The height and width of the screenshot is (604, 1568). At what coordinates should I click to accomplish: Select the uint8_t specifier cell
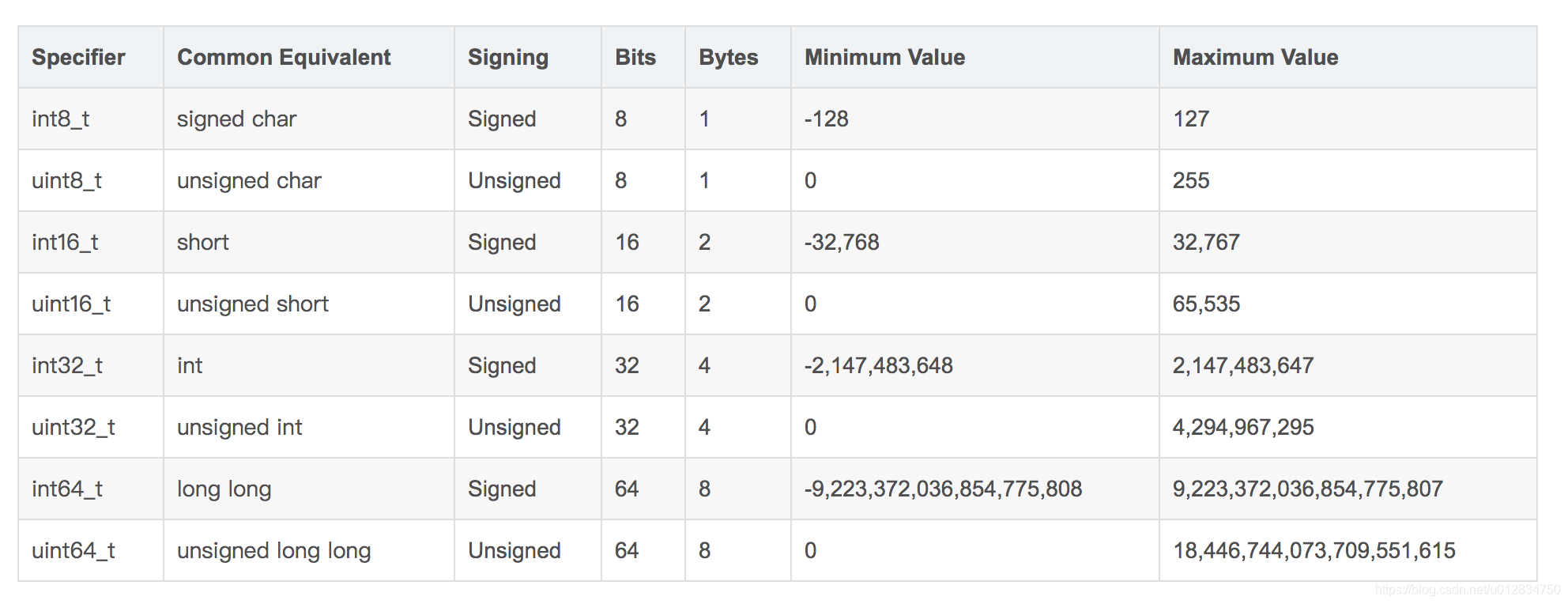(x=91, y=180)
